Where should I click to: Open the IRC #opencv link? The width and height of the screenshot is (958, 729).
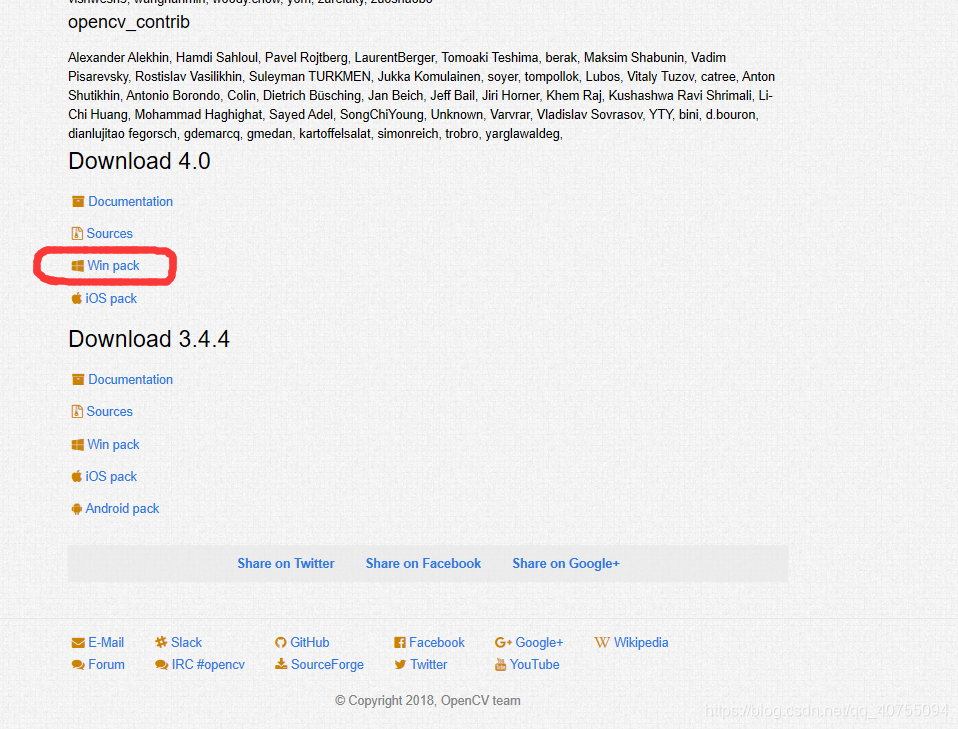pyautogui.click(x=208, y=665)
